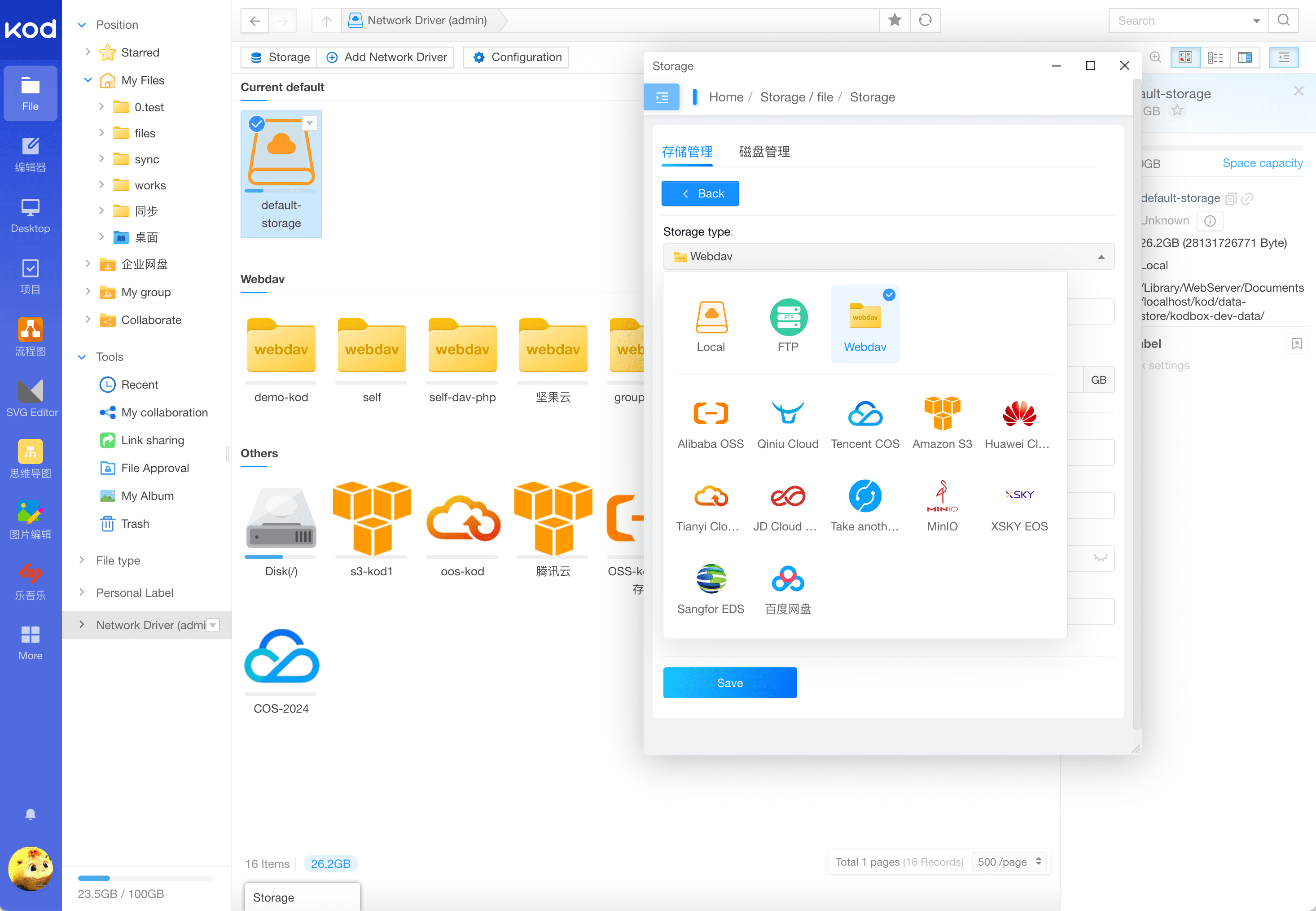The width and height of the screenshot is (1316, 911).
Task: Select Amazon S3 as the storage type
Action: [942, 423]
